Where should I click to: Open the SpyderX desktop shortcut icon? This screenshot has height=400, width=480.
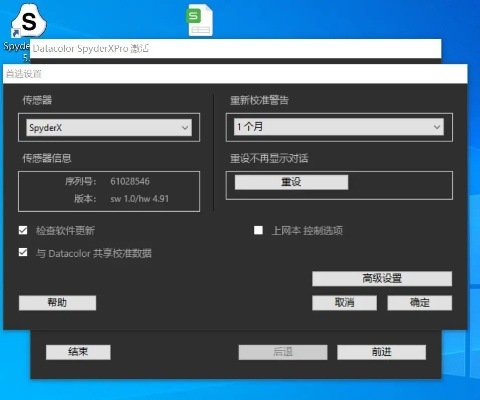click(28, 22)
